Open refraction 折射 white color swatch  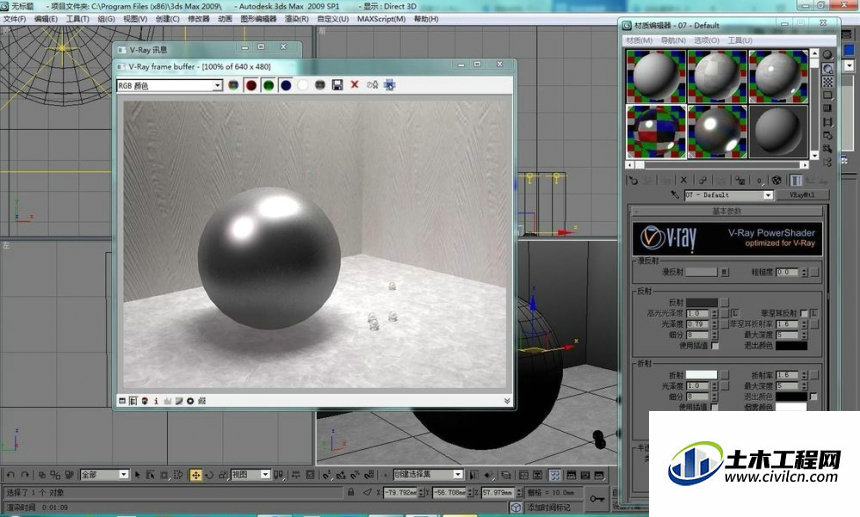point(701,375)
